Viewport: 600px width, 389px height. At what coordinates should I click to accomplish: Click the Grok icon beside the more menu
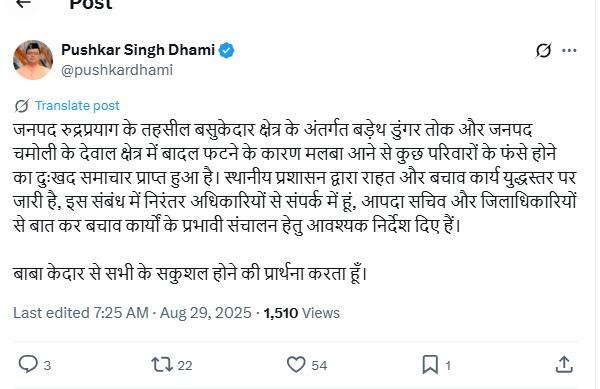(543, 50)
